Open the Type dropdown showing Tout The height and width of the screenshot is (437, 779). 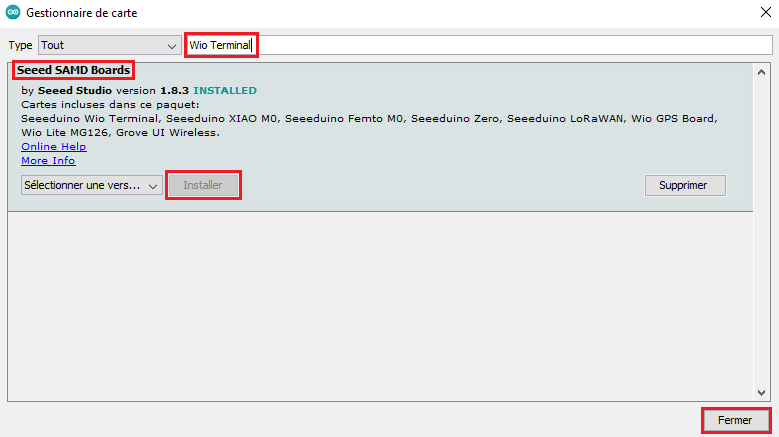(x=109, y=45)
